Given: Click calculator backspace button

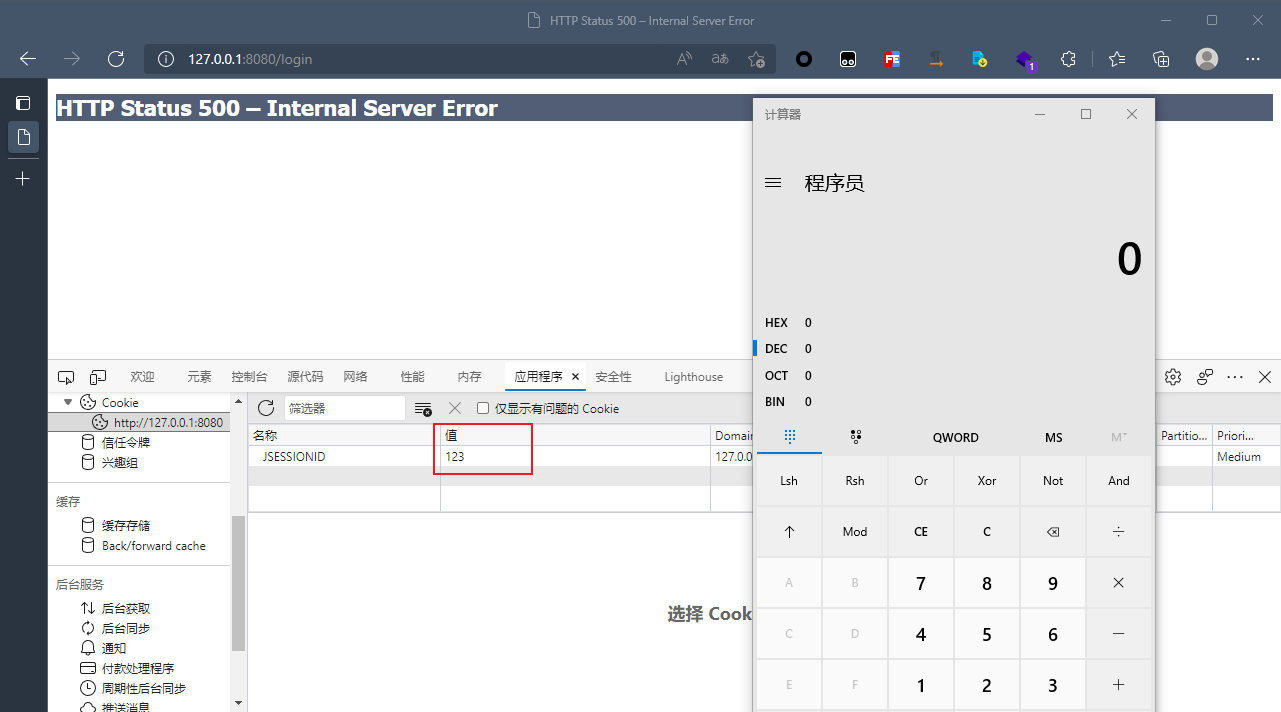Looking at the screenshot, I should (1053, 532).
